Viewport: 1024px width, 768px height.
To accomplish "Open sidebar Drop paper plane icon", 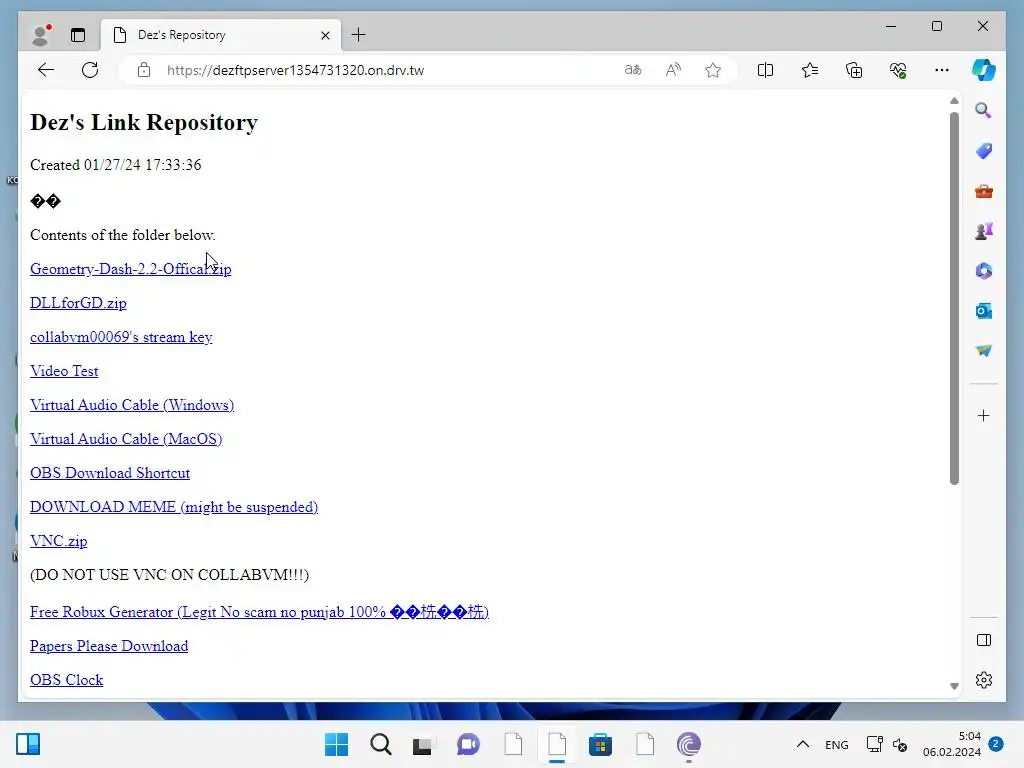I will (984, 351).
